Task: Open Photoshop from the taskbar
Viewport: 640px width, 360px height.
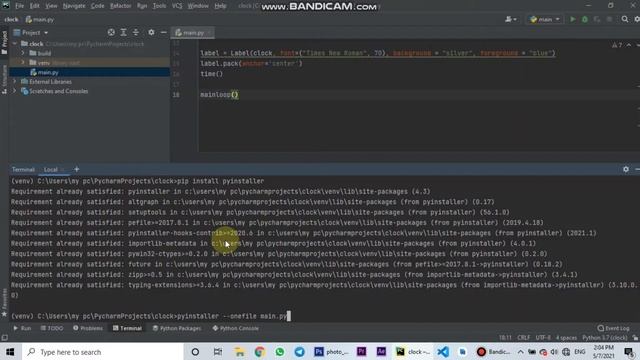Action: (x=331, y=352)
